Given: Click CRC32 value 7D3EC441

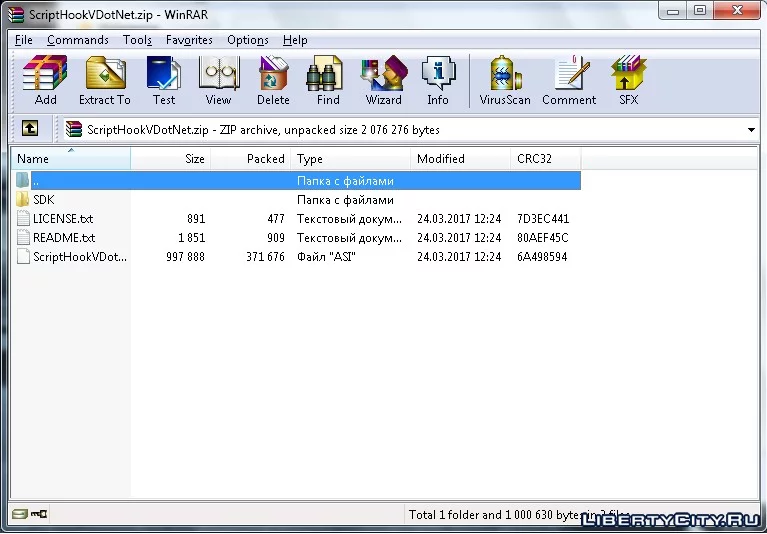Looking at the screenshot, I should [543, 219].
